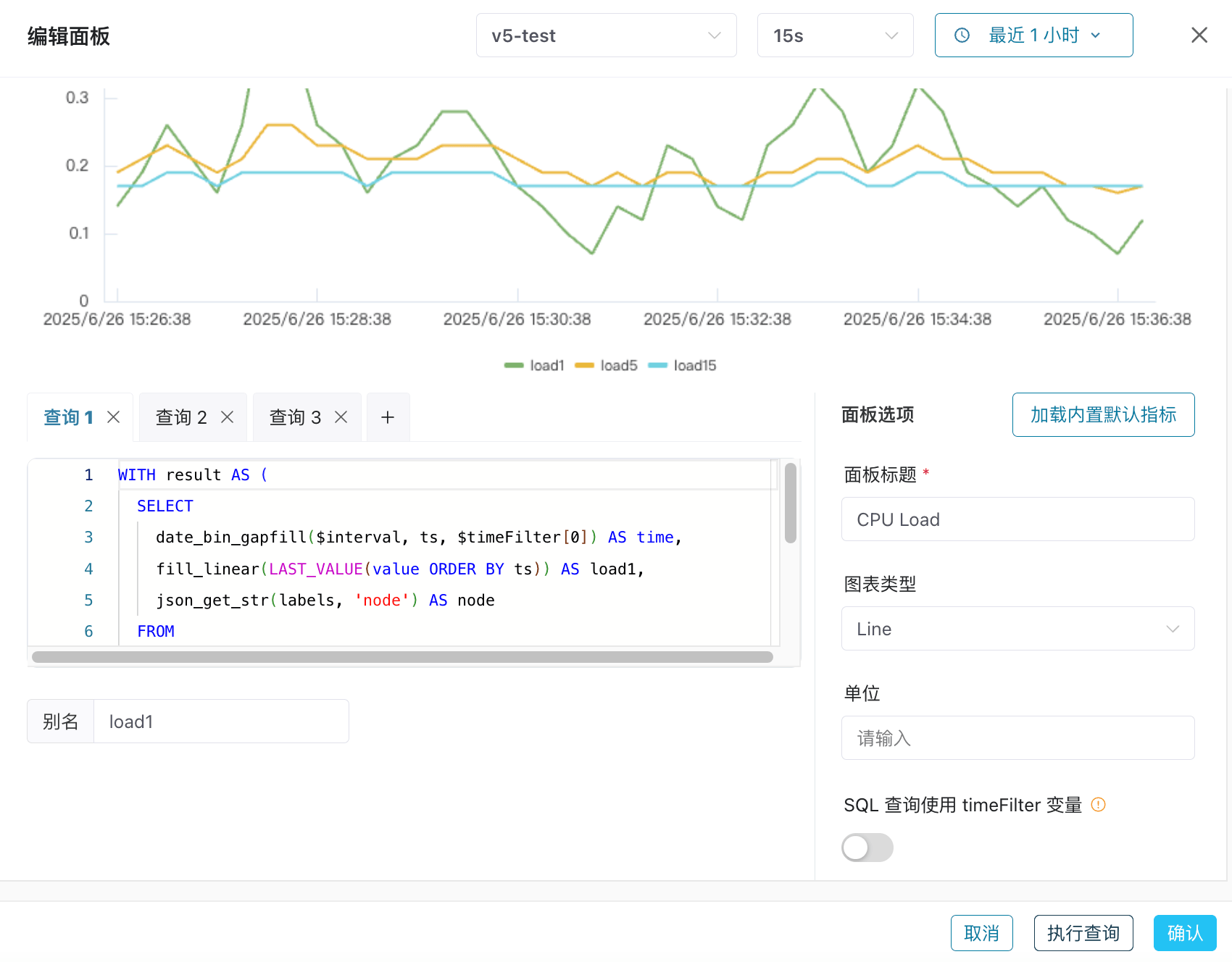Close the 编辑面板 edit dialog
Image resolution: width=1232 pixels, height=962 pixels.
[1199, 35]
